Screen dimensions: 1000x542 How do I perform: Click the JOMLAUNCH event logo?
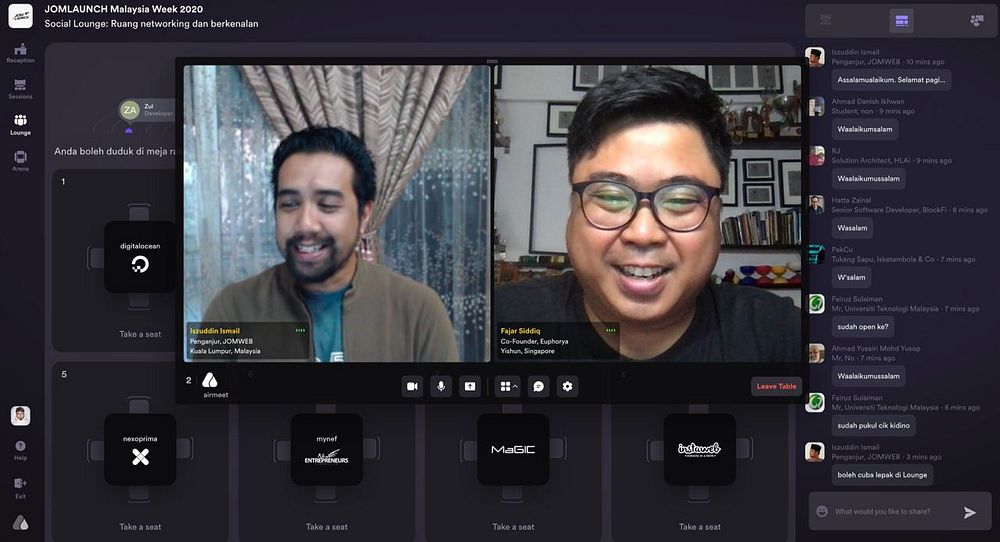20,16
